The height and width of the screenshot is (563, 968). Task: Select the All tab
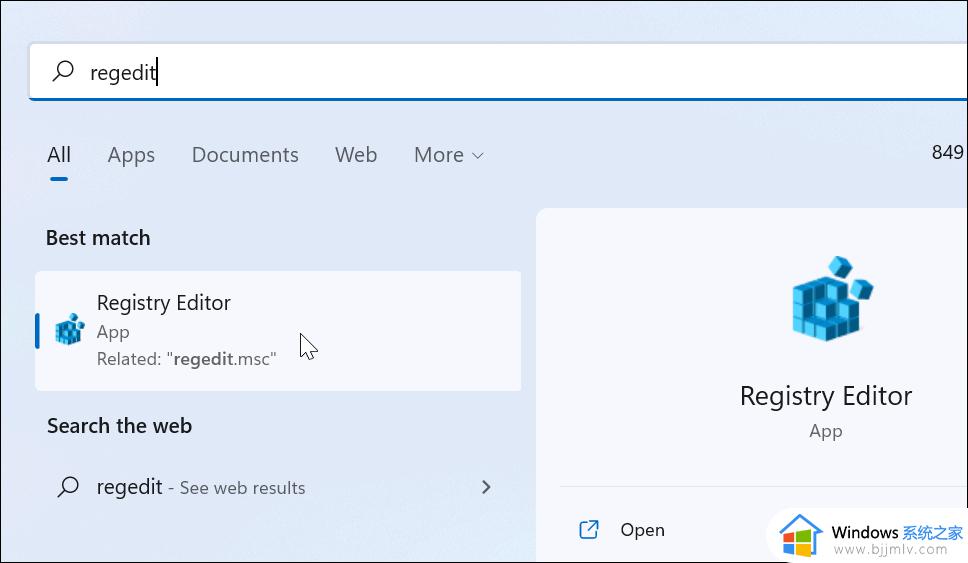59,155
